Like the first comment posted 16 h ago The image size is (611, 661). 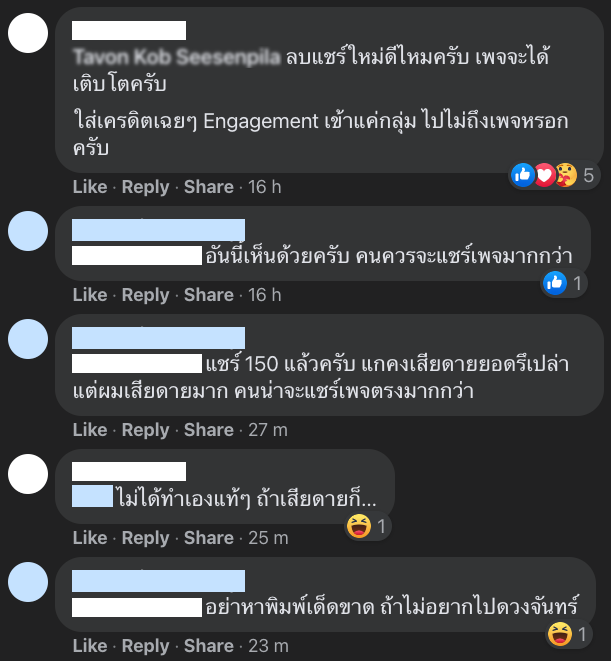coord(90,187)
